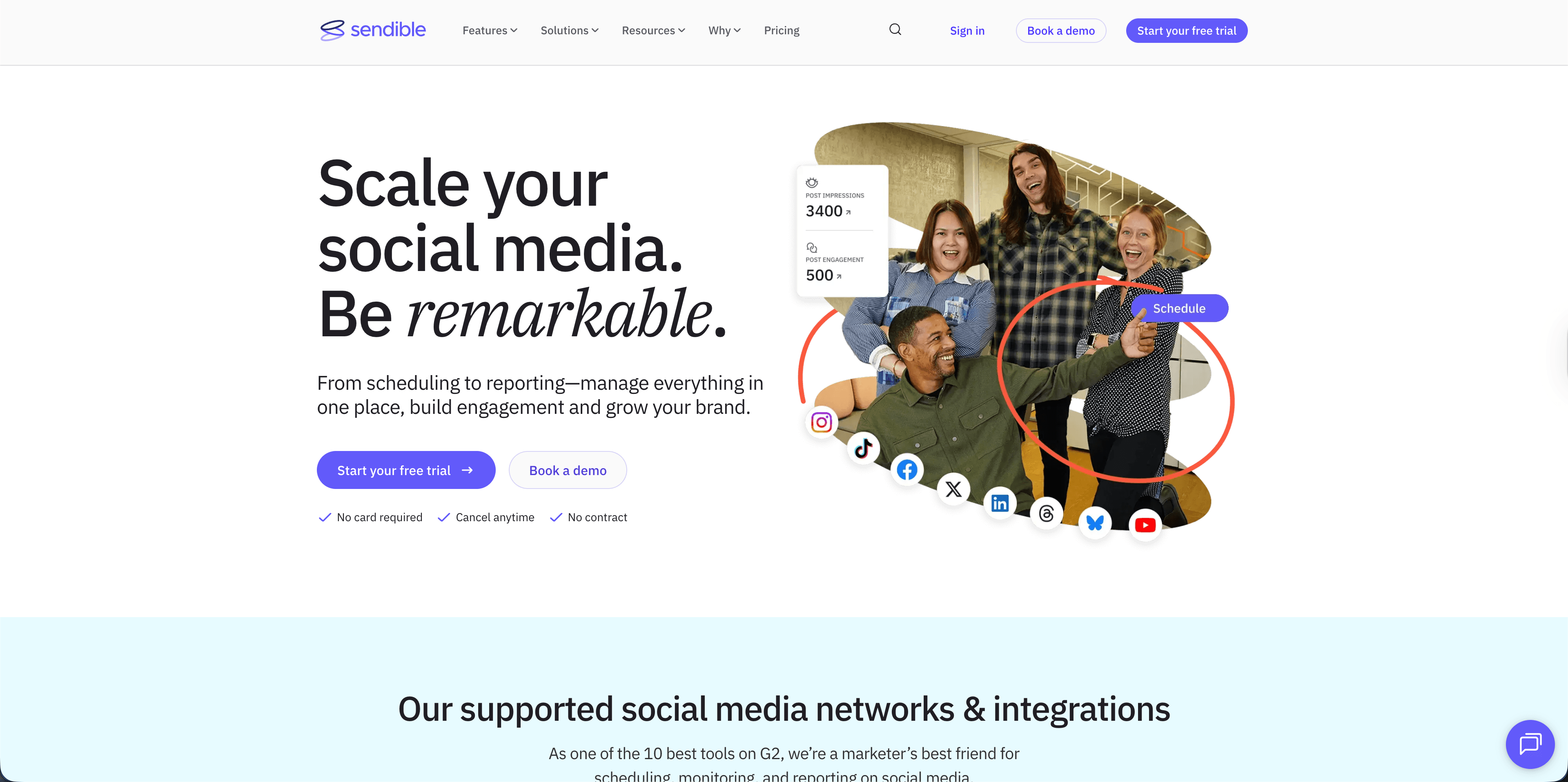Expand the Solutions dropdown menu
The image size is (1568, 782).
click(569, 31)
